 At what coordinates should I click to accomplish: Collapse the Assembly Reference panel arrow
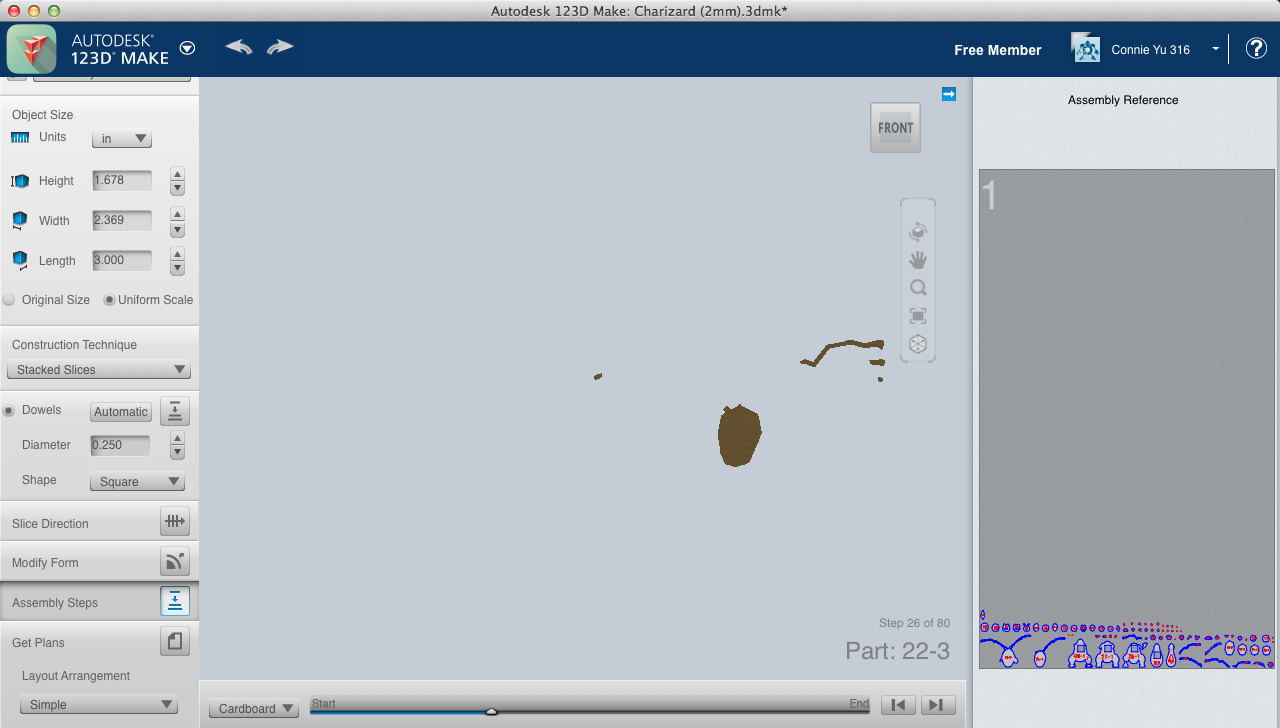click(949, 94)
